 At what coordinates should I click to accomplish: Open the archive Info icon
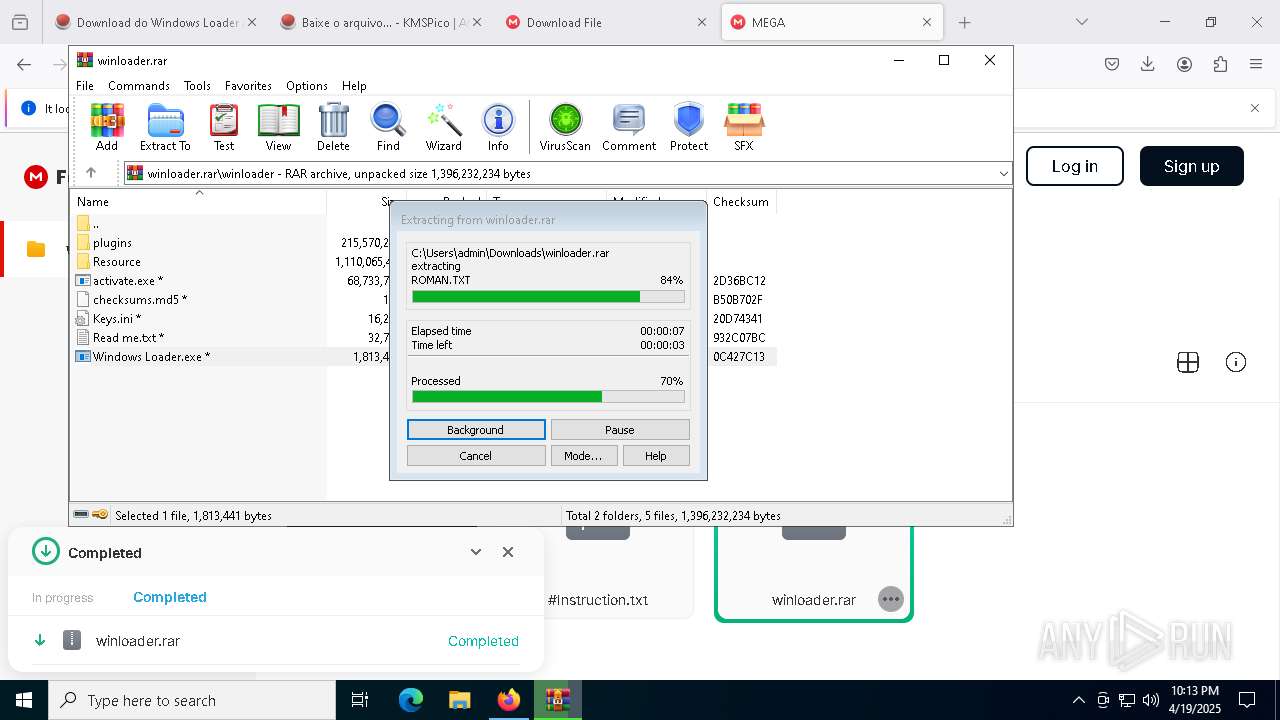(498, 127)
